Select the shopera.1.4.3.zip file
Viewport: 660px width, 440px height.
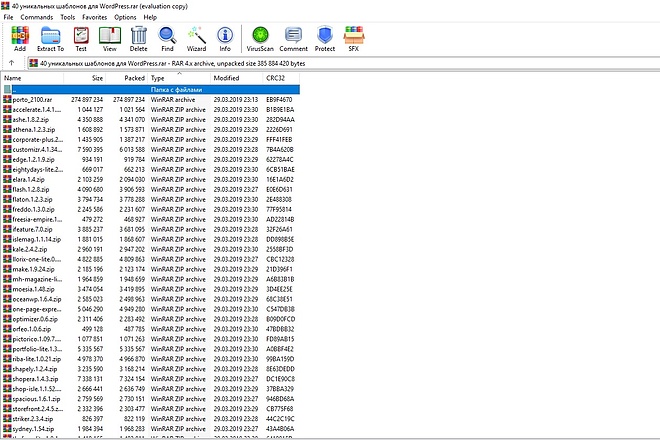(35, 379)
